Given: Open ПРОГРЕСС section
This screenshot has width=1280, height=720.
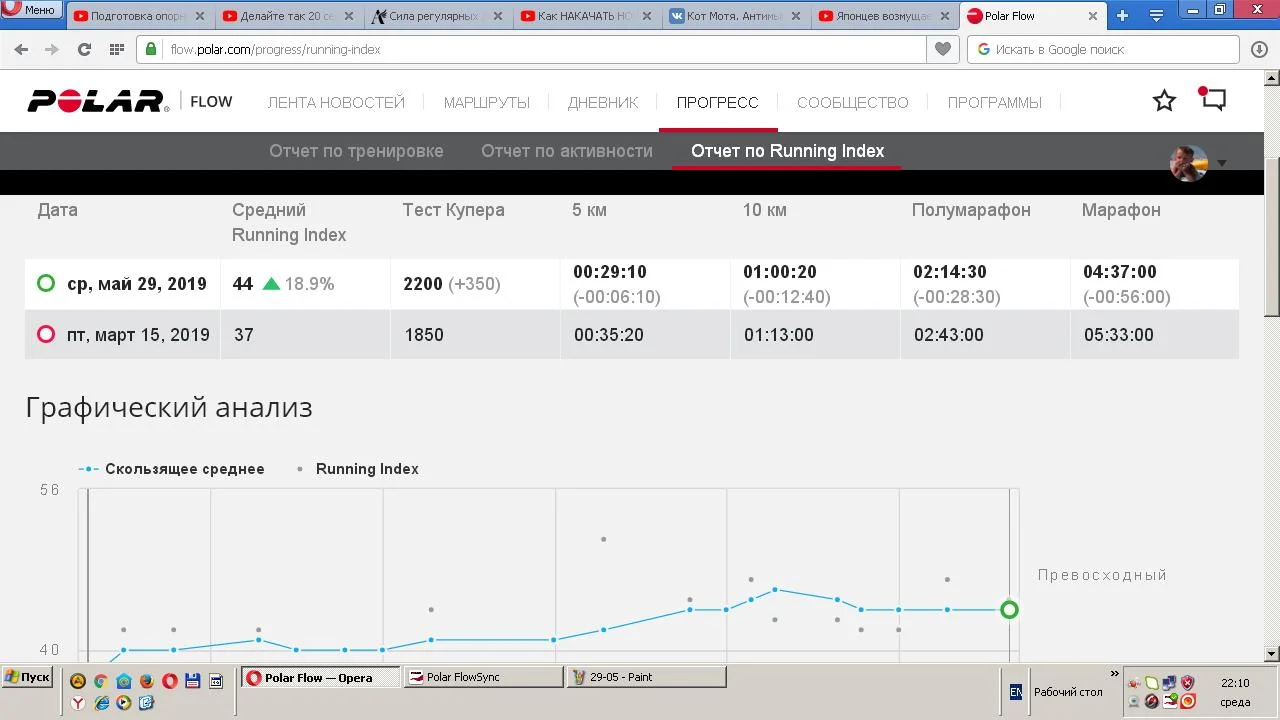Looking at the screenshot, I should click(x=717, y=102).
